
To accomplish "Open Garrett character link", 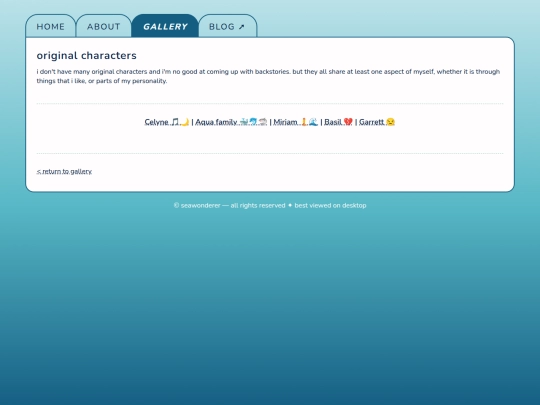I will (x=377, y=122).
